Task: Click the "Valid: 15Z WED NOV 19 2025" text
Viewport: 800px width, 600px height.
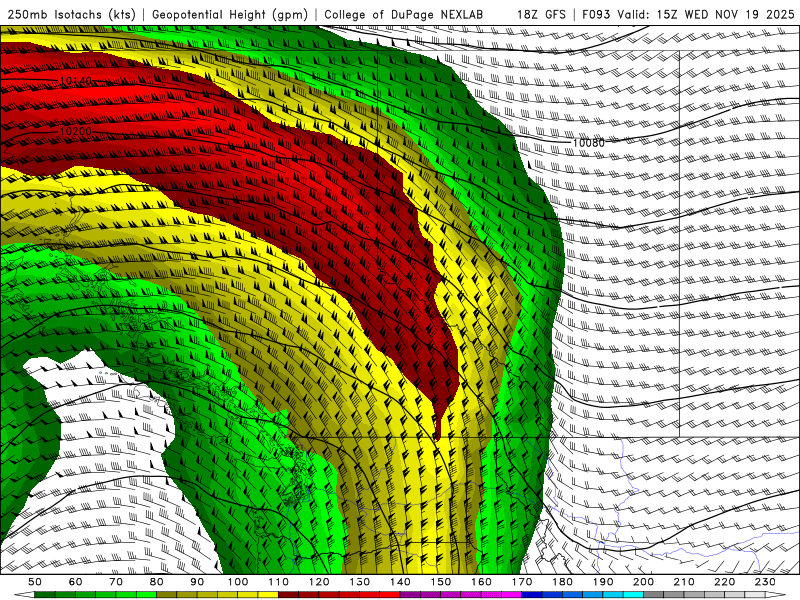Action: pos(706,14)
